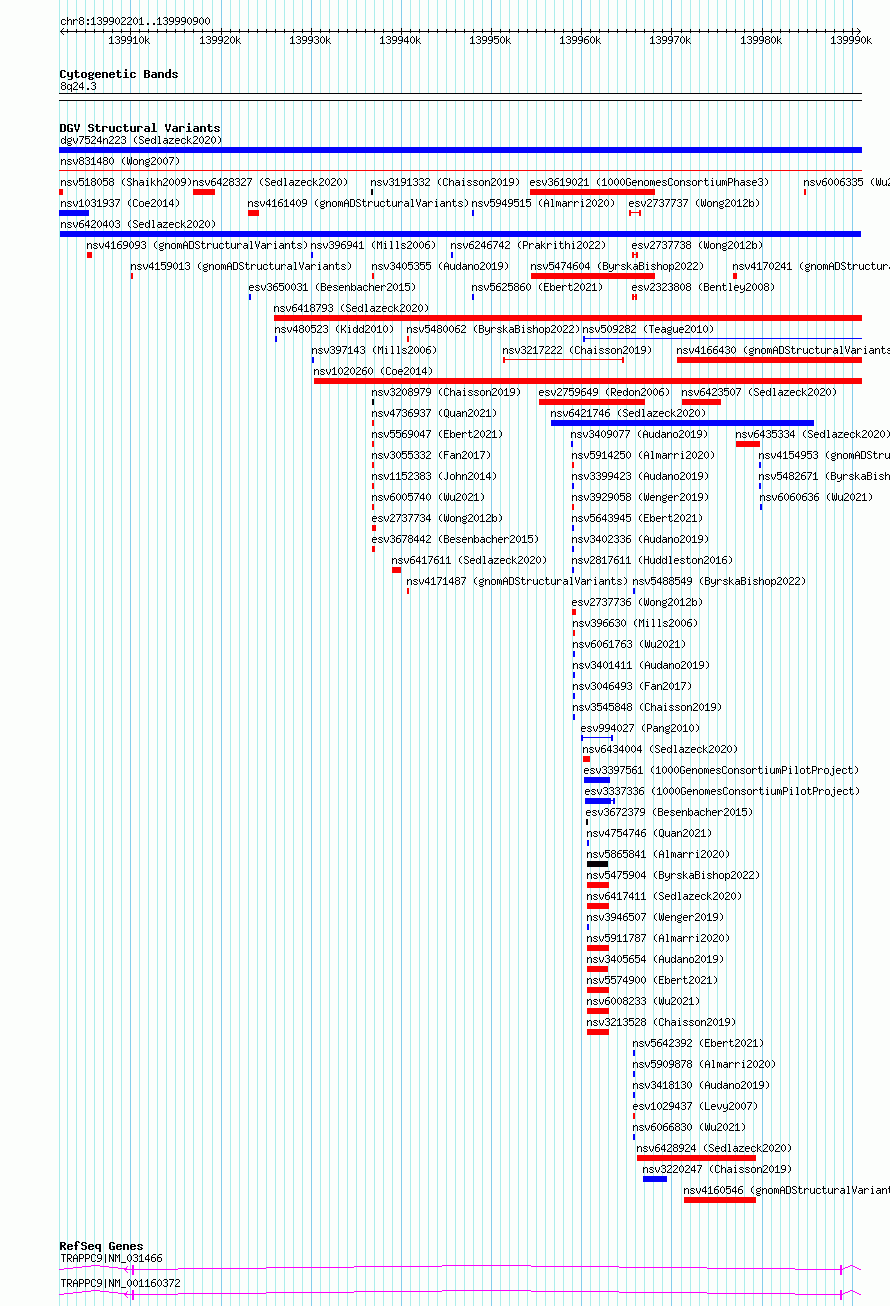
Task: Open nsv396941 (Mills2006) variant
Action: [373, 245]
